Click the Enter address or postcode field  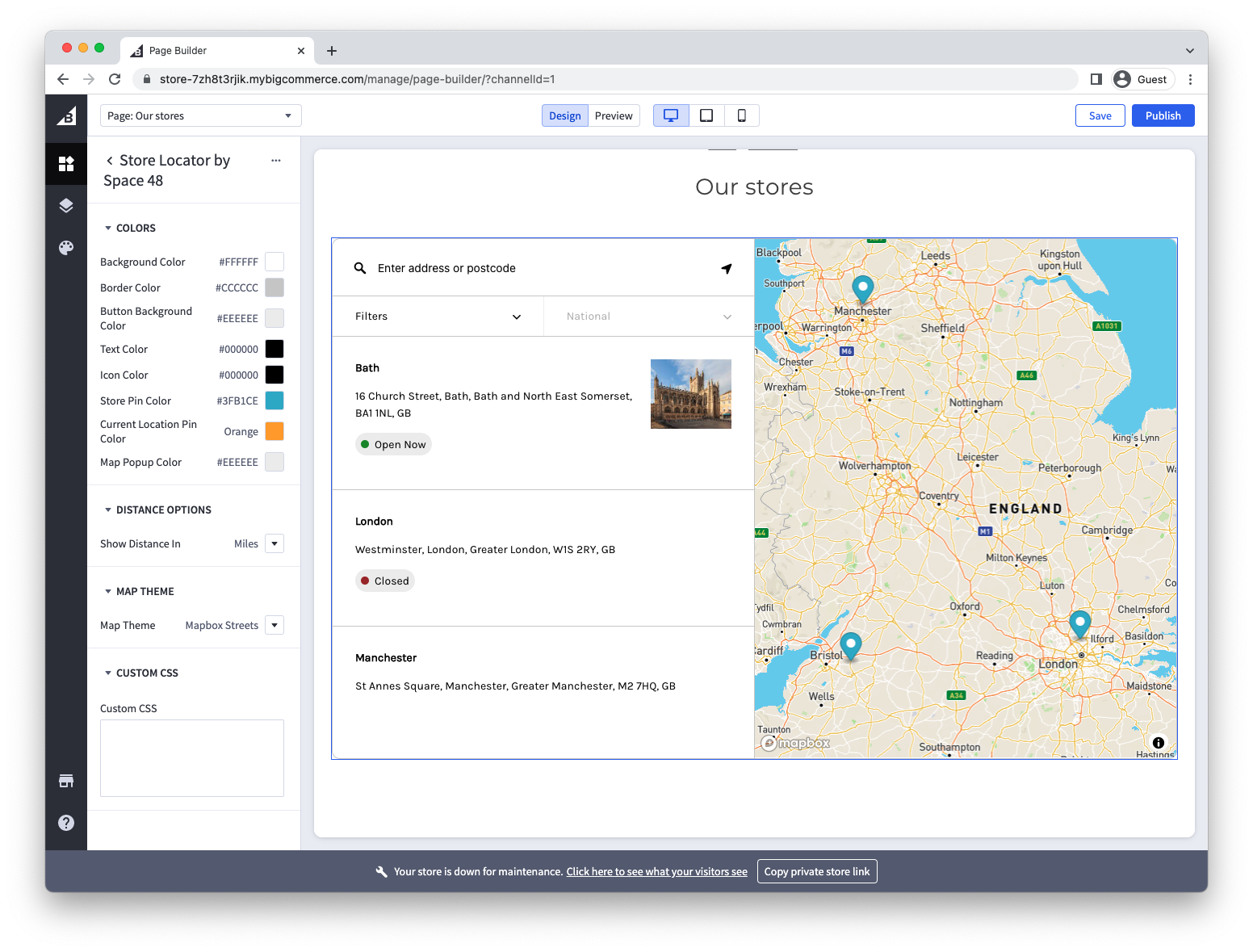[x=543, y=268]
